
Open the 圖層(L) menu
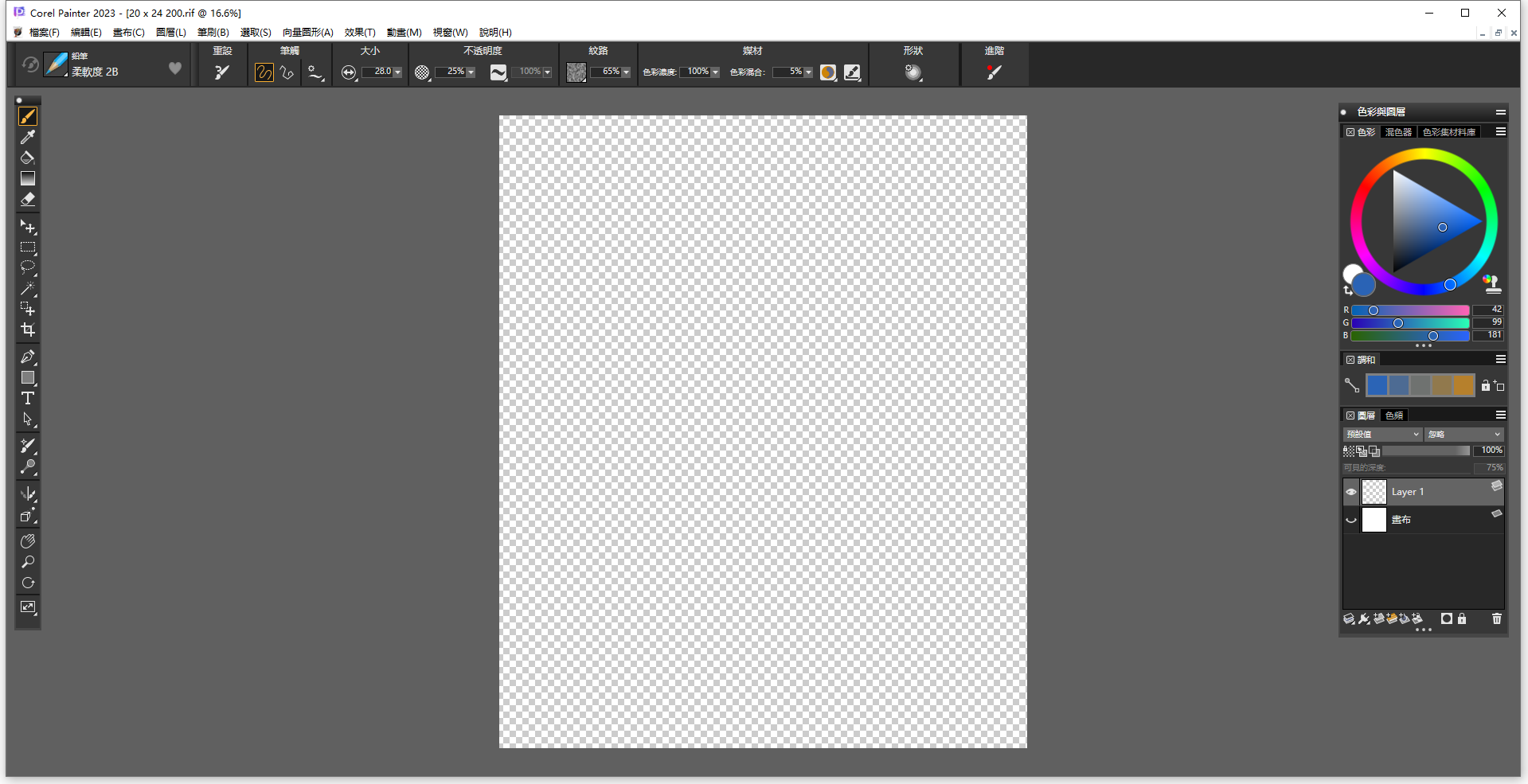pos(171,33)
